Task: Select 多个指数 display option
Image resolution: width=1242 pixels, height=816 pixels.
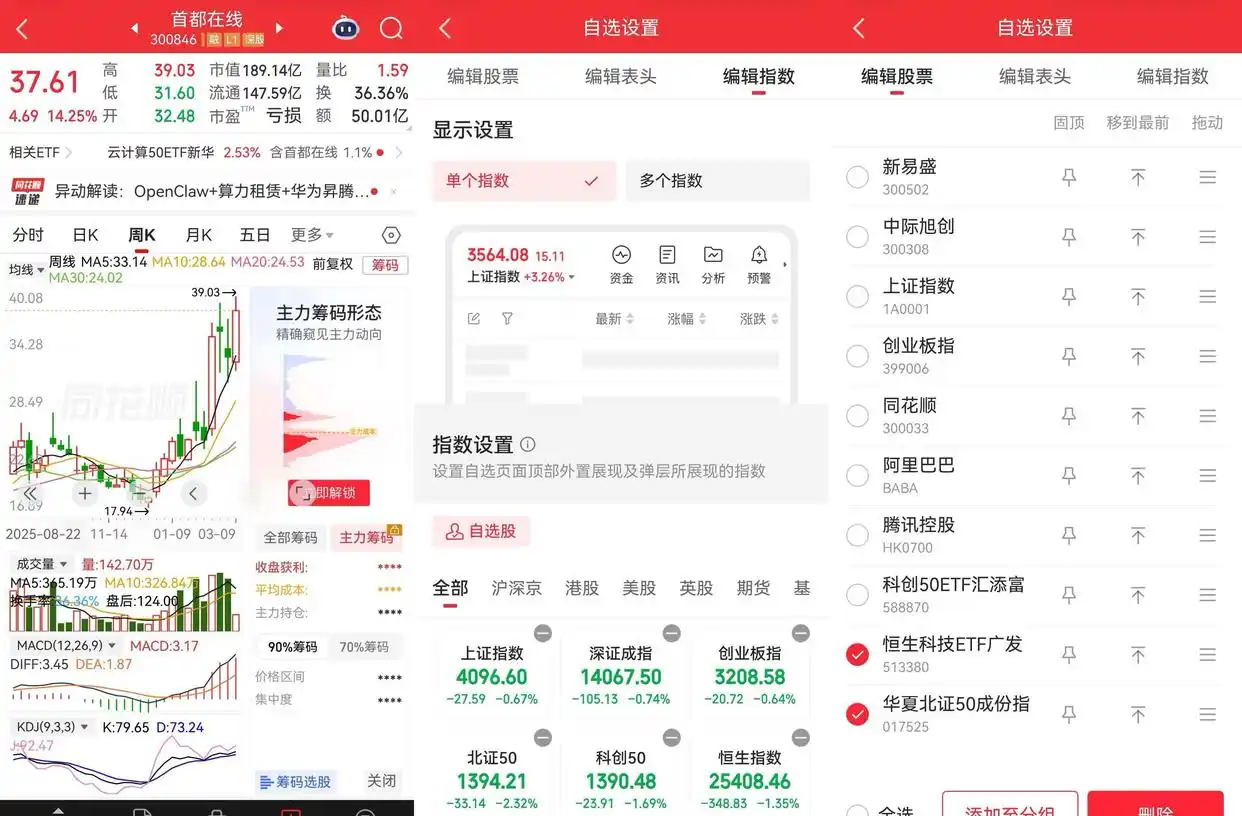Action: pyautogui.click(x=717, y=181)
